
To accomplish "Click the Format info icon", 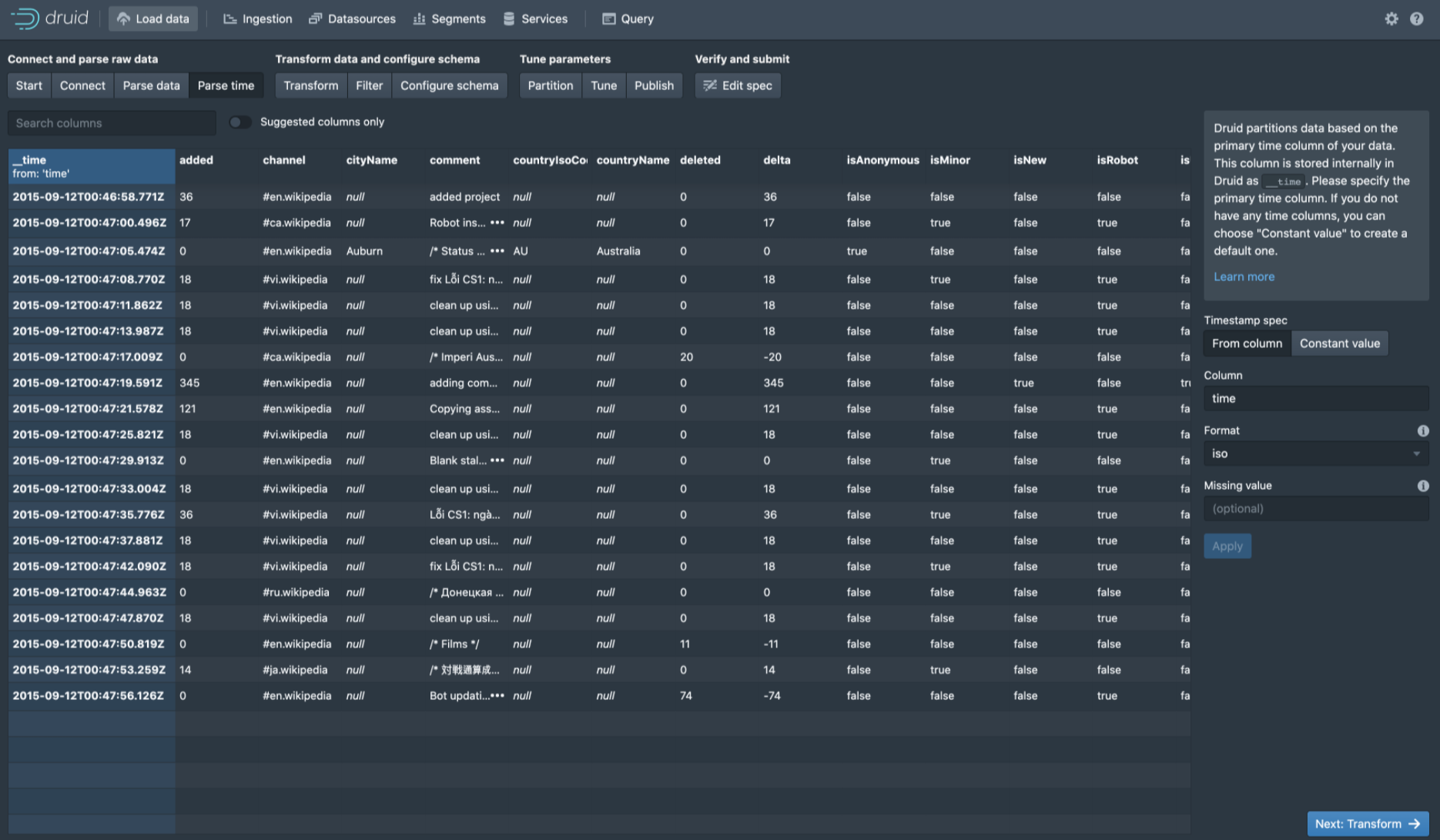I will click(1423, 430).
